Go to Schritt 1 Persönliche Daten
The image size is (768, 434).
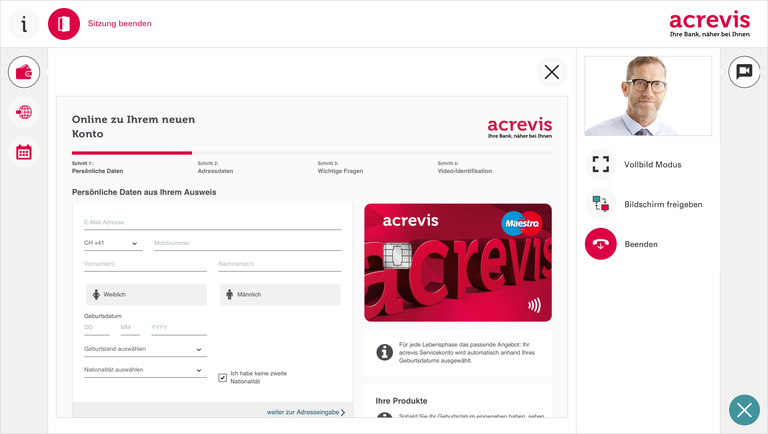click(x=97, y=168)
